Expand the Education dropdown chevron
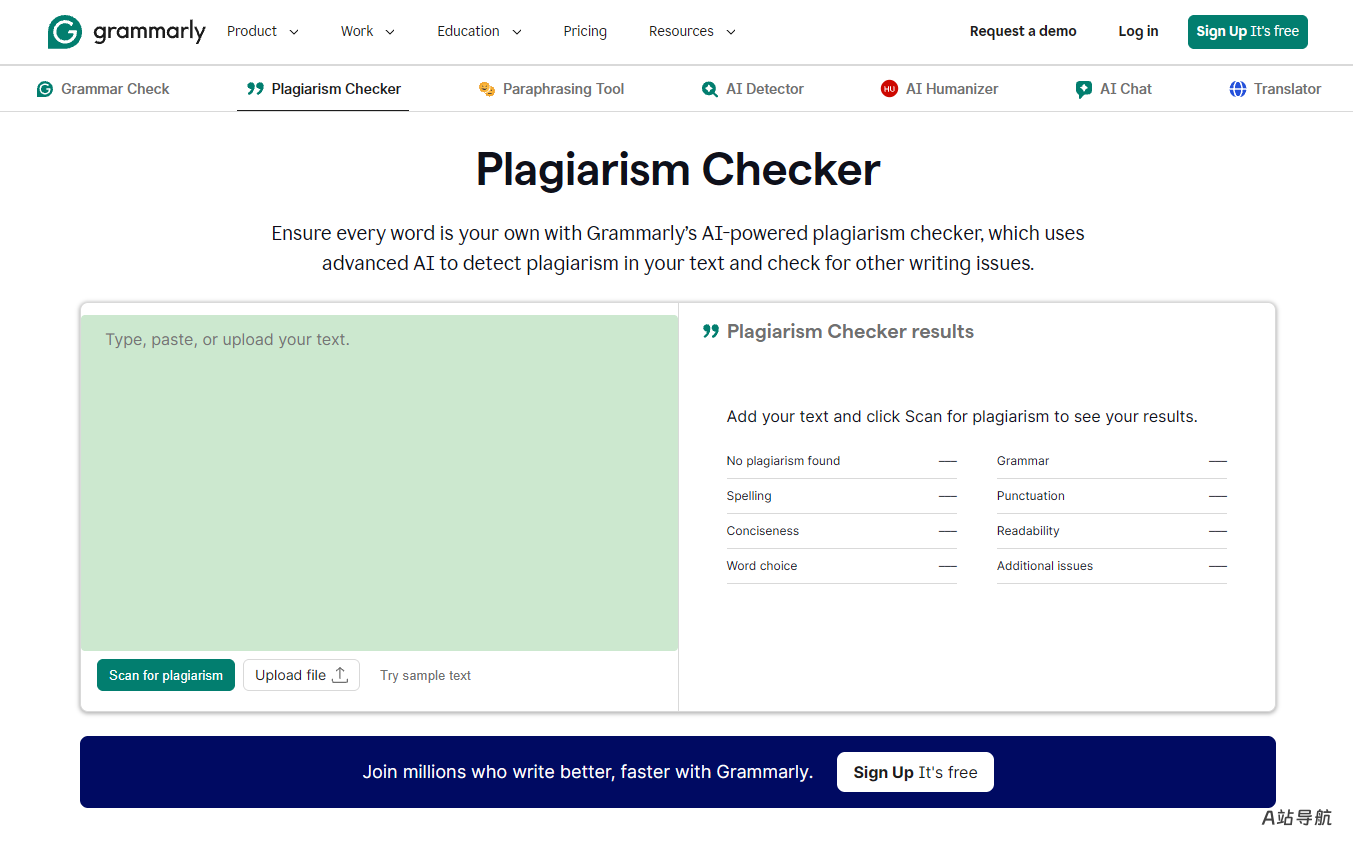The height and width of the screenshot is (861, 1353). [517, 32]
